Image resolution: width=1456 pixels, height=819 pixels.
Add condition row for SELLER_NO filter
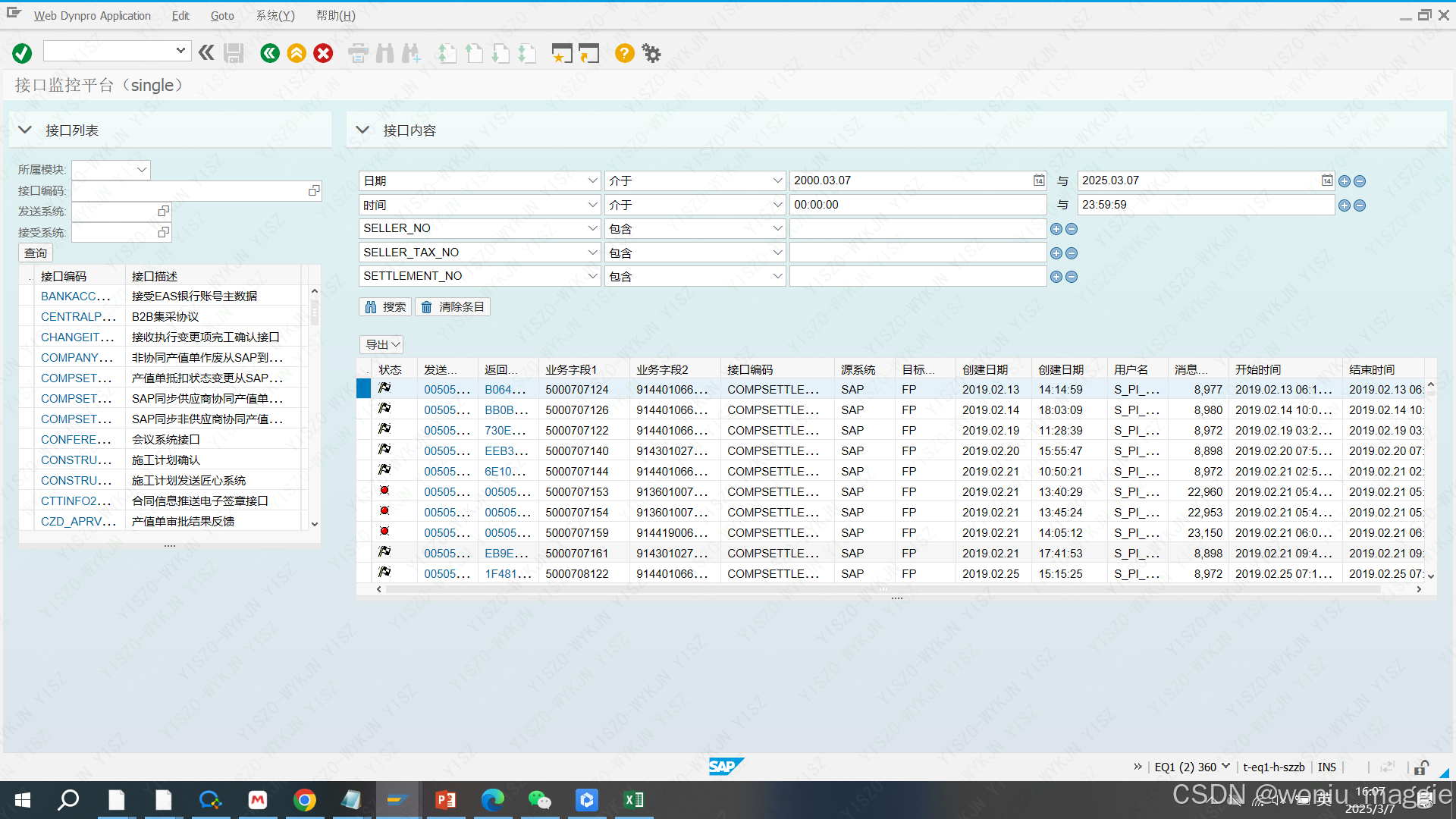pyautogui.click(x=1056, y=229)
